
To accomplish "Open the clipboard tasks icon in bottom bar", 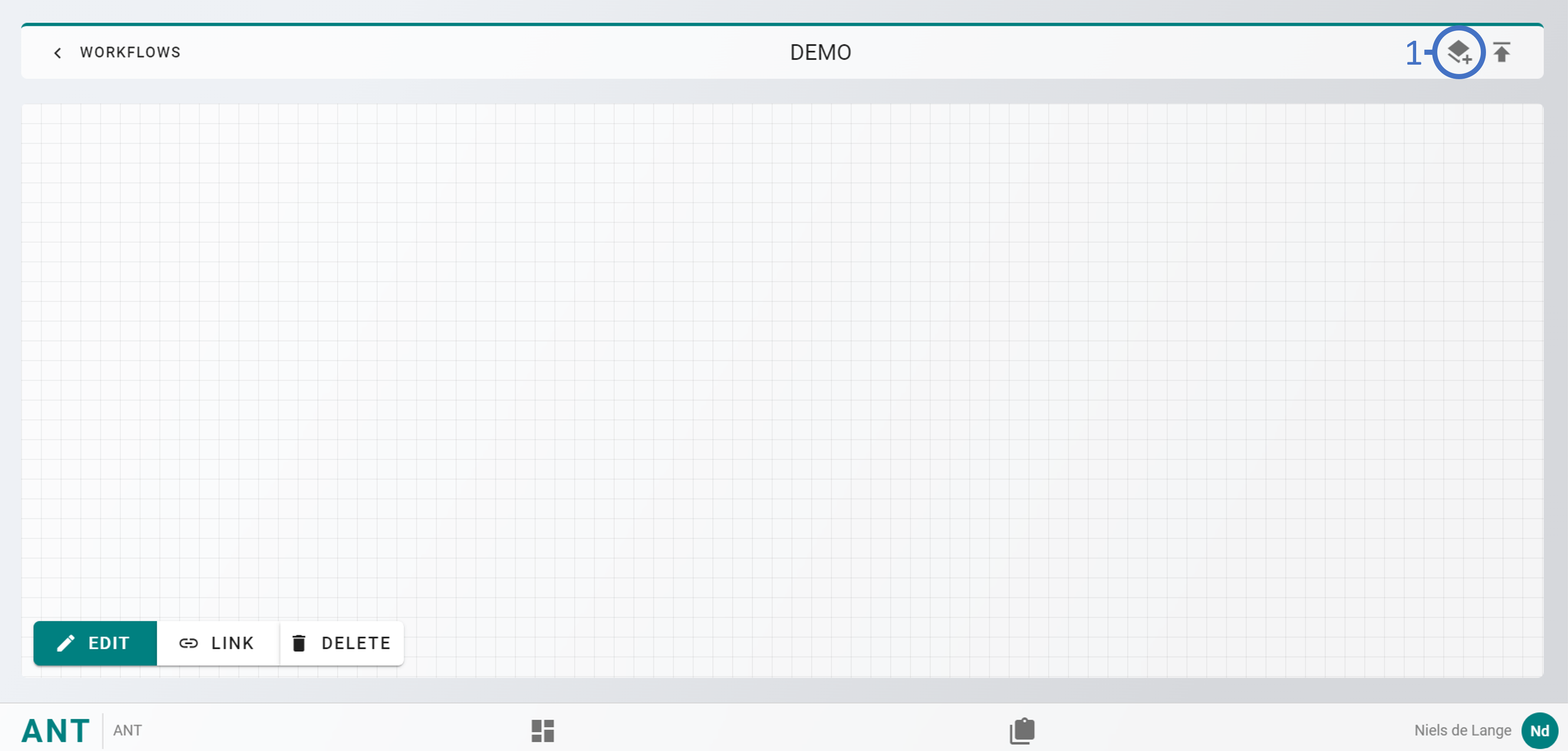I will click(x=1022, y=730).
